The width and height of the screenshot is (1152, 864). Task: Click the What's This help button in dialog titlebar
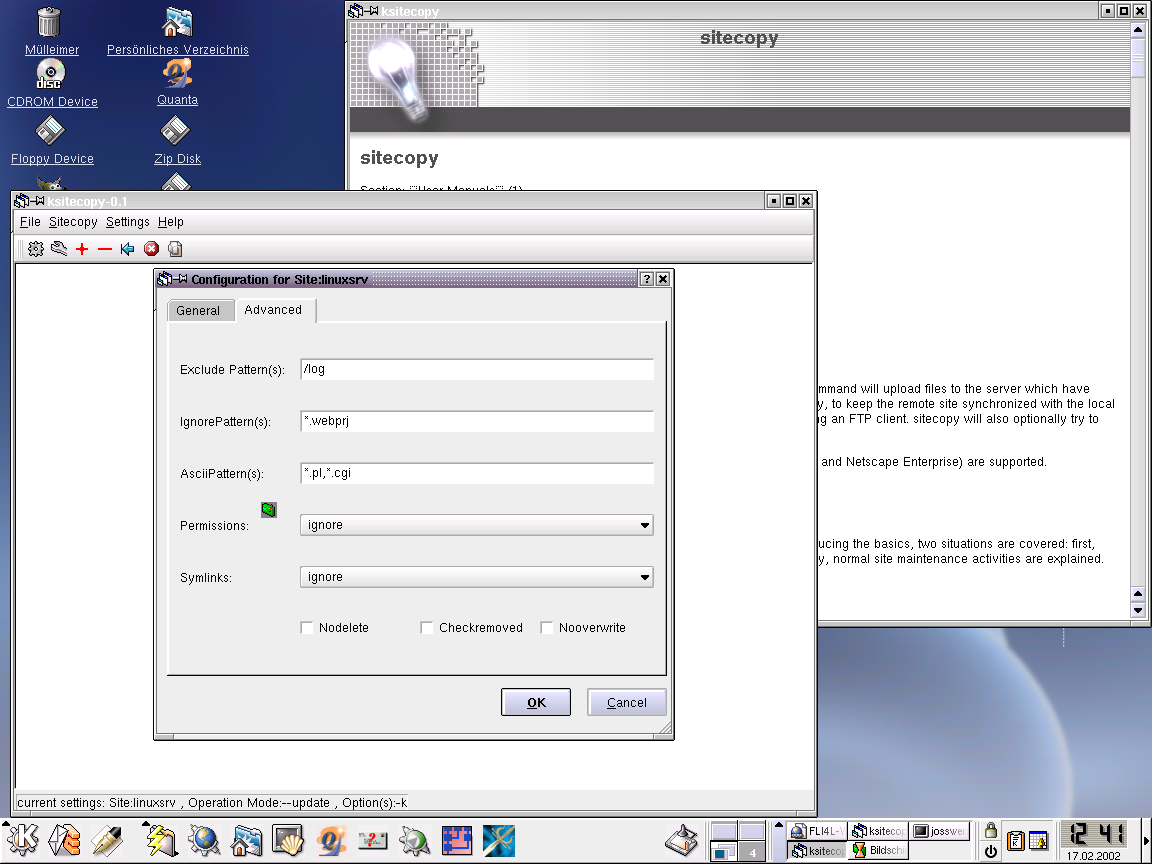[647, 278]
